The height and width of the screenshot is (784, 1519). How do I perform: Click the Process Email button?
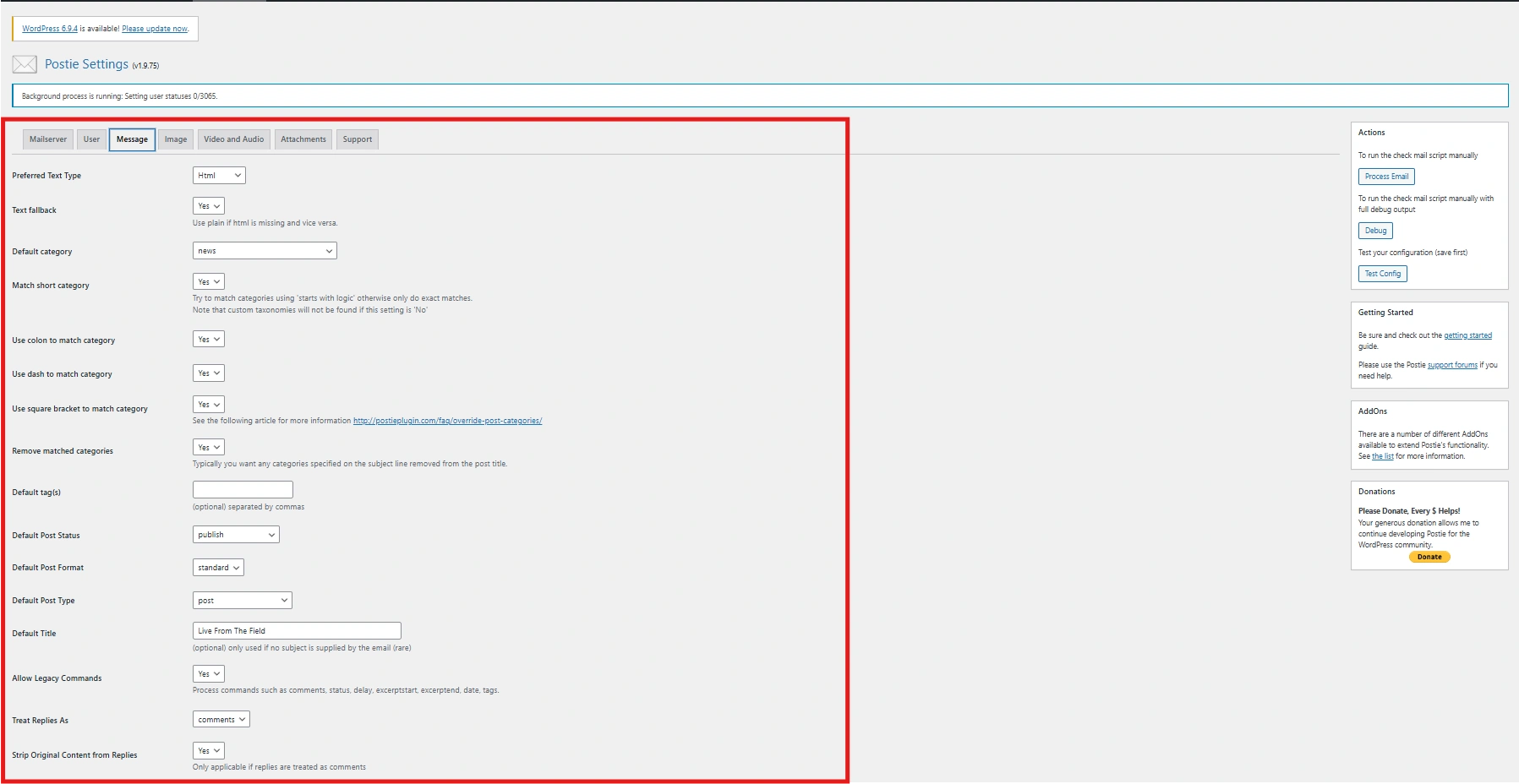coord(1386,177)
